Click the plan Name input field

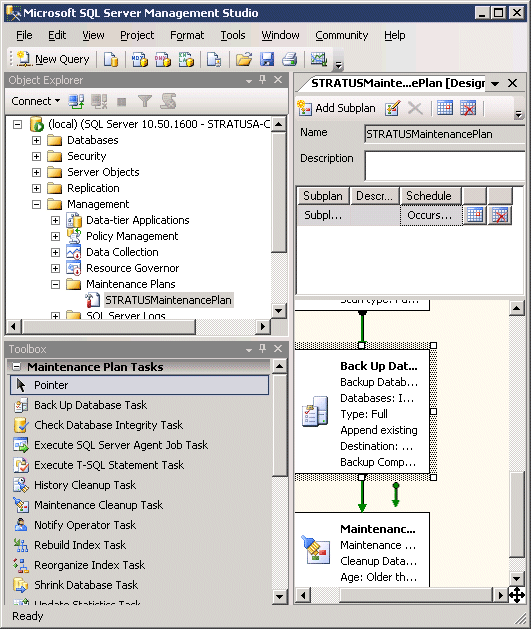[444, 134]
